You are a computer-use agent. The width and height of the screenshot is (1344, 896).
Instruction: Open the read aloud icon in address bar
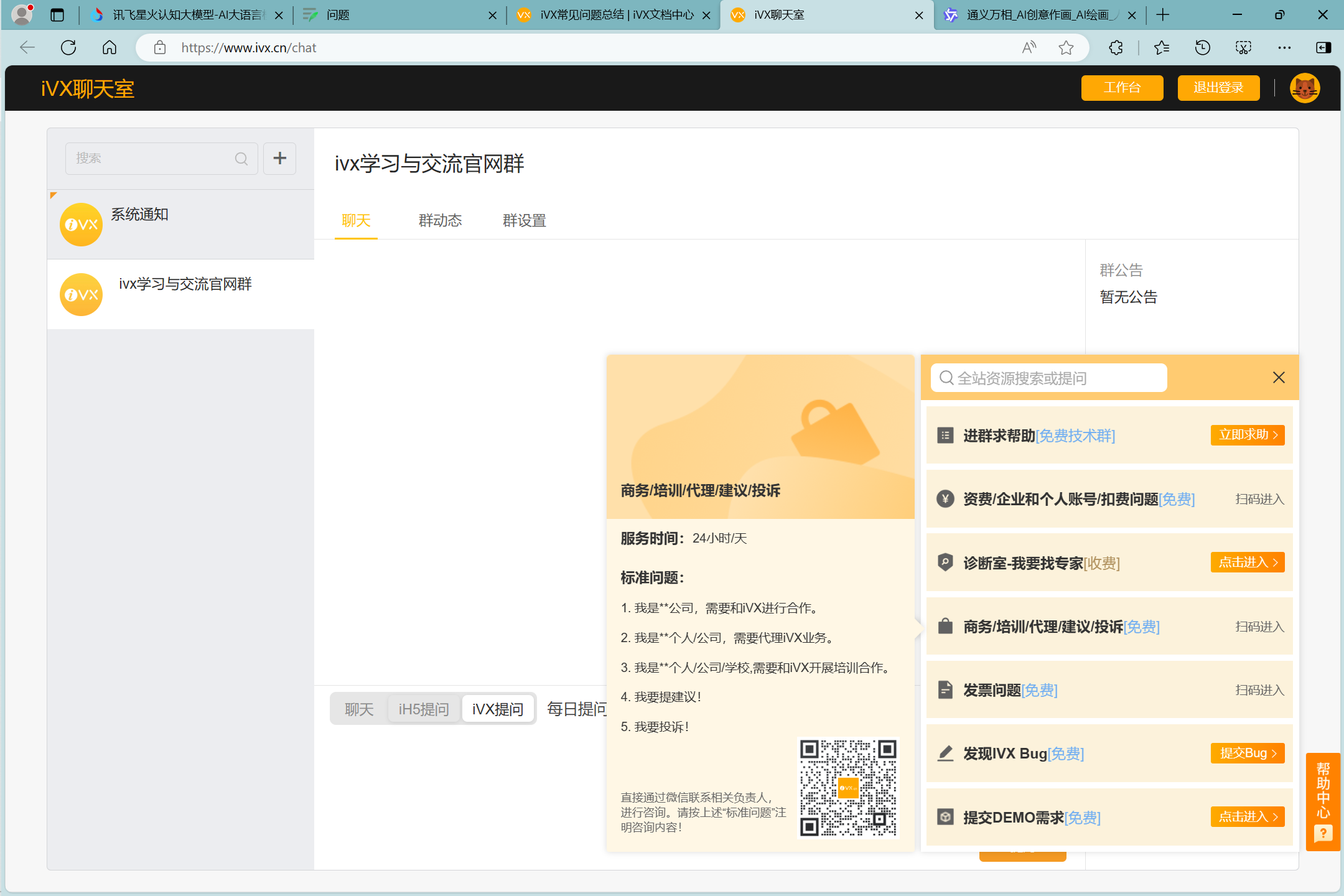1029,48
